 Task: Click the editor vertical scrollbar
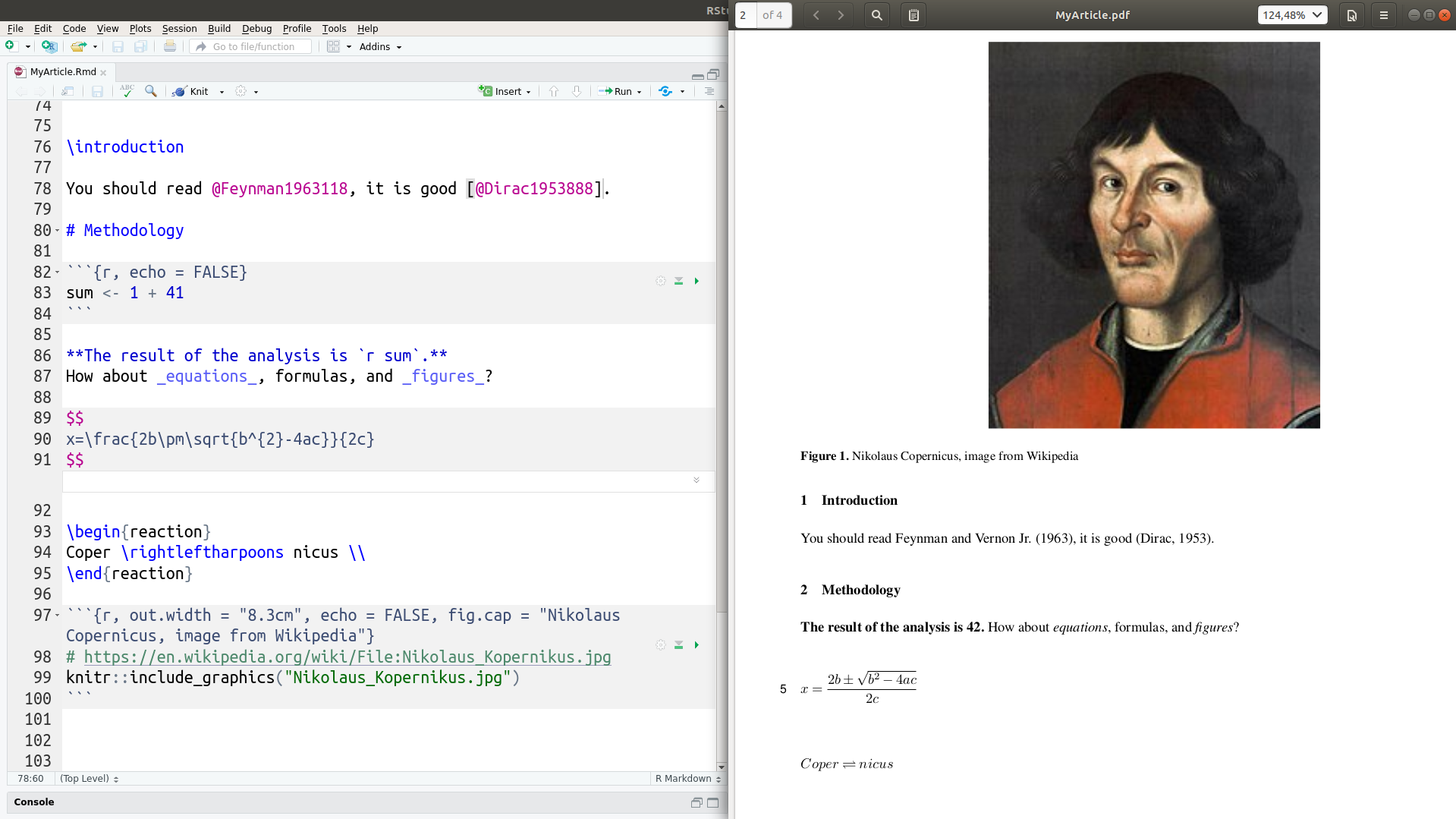click(x=722, y=436)
